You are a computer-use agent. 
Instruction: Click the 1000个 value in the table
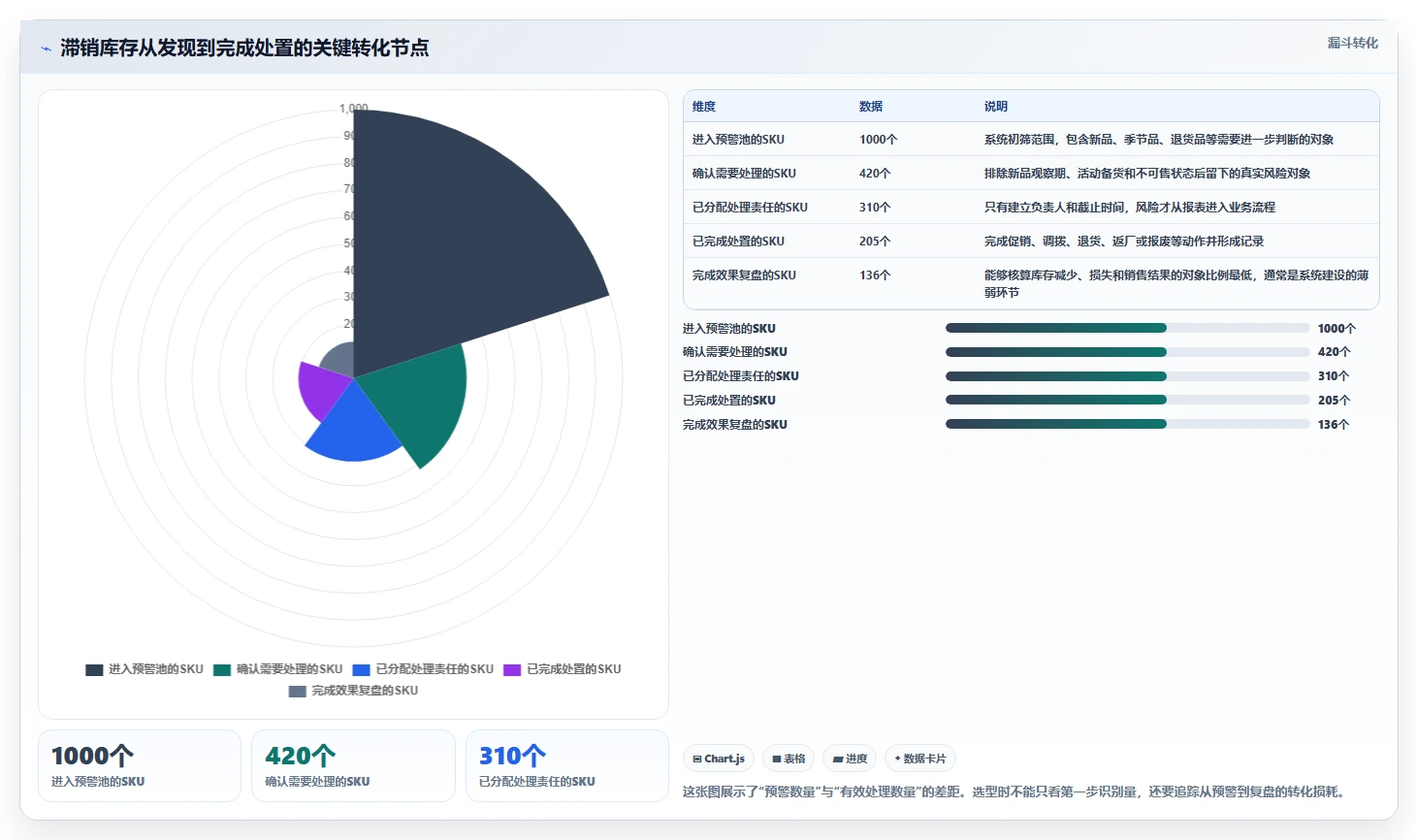(879, 140)
